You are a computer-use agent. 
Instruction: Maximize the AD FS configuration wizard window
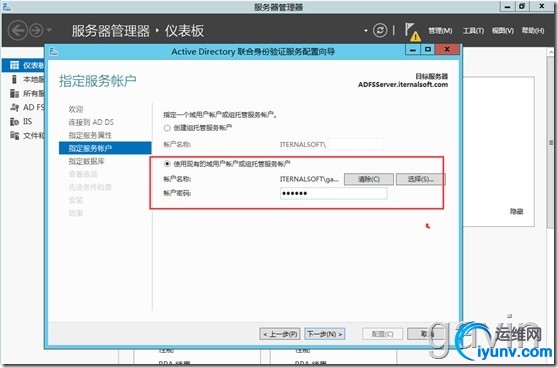click(428, 49)
